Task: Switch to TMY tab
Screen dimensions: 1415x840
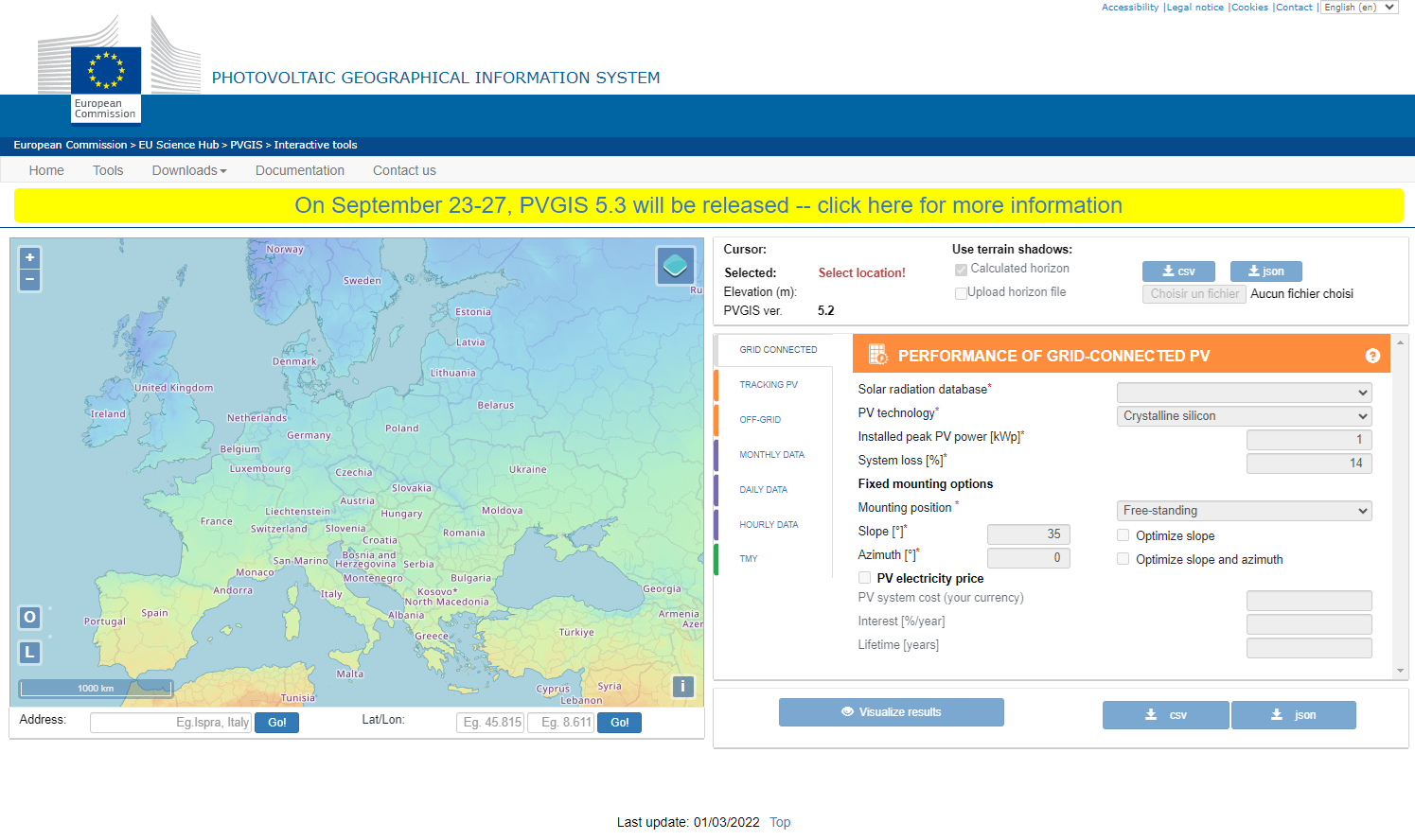Action: [x=749, y=559]
